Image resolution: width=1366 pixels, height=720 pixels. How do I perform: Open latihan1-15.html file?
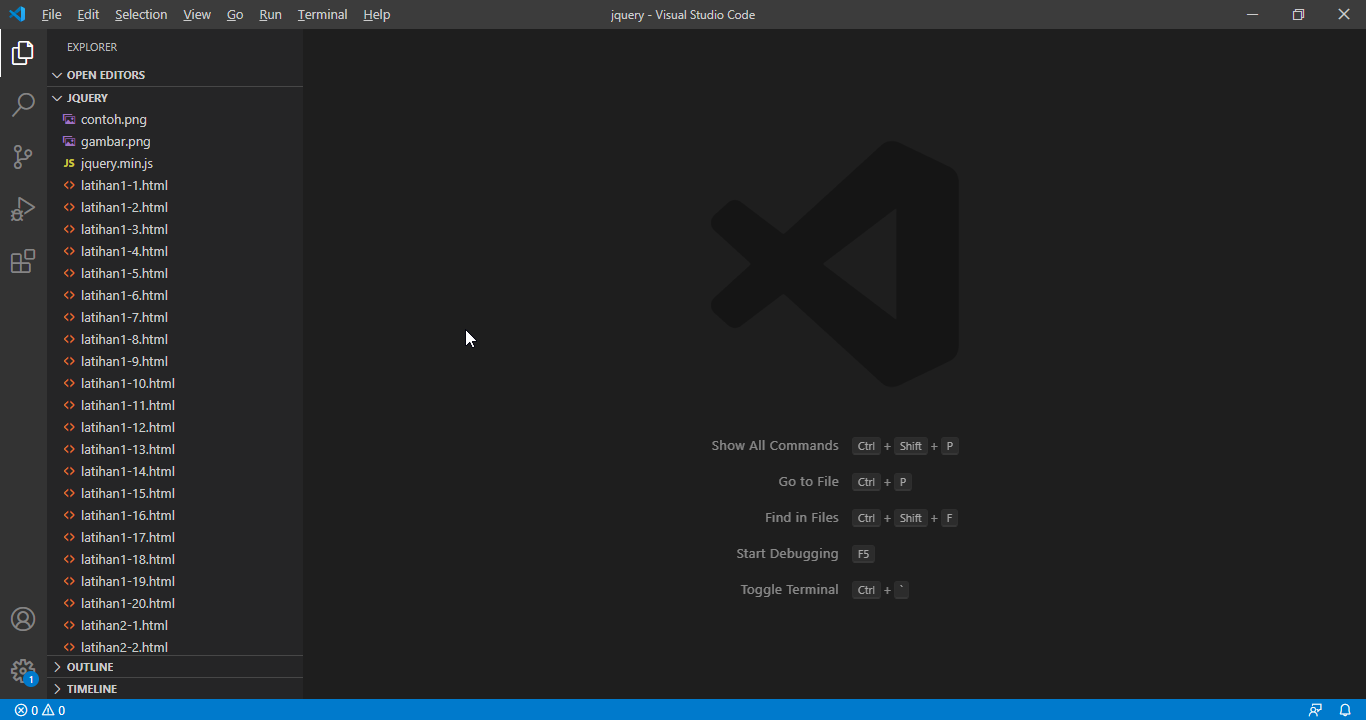175,493
